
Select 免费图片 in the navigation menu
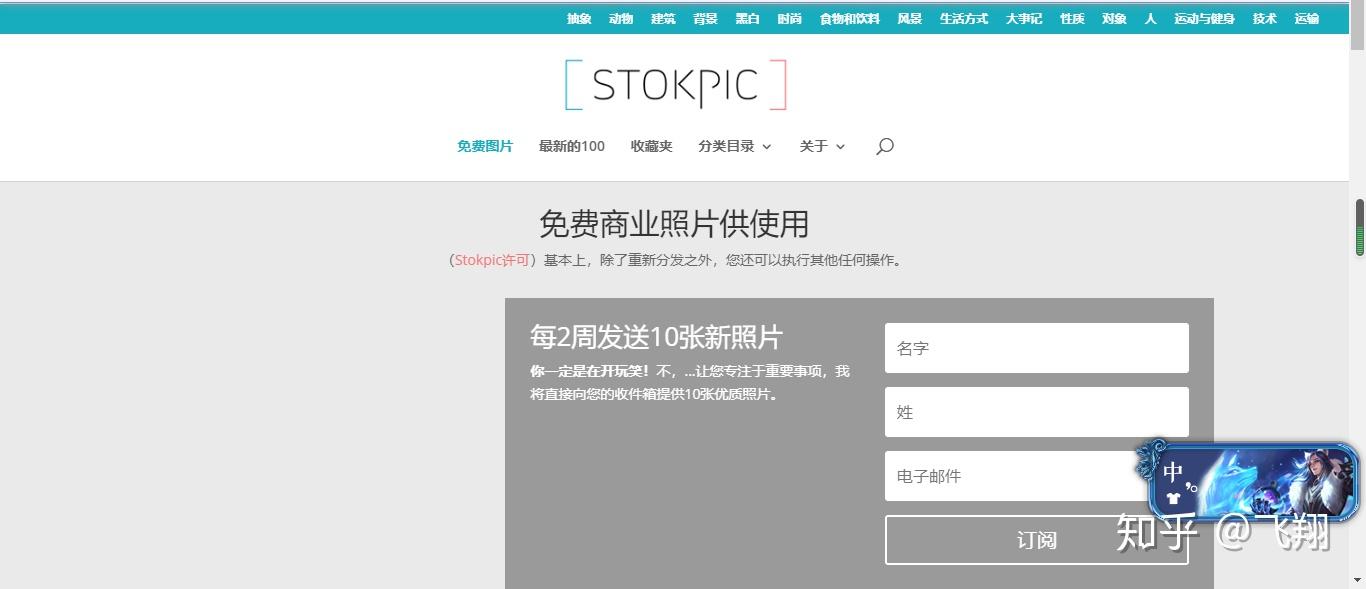[485, 146]
